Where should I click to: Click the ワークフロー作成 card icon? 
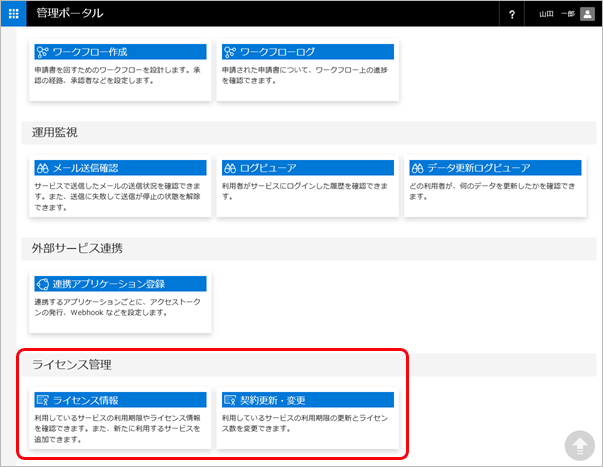42,52
